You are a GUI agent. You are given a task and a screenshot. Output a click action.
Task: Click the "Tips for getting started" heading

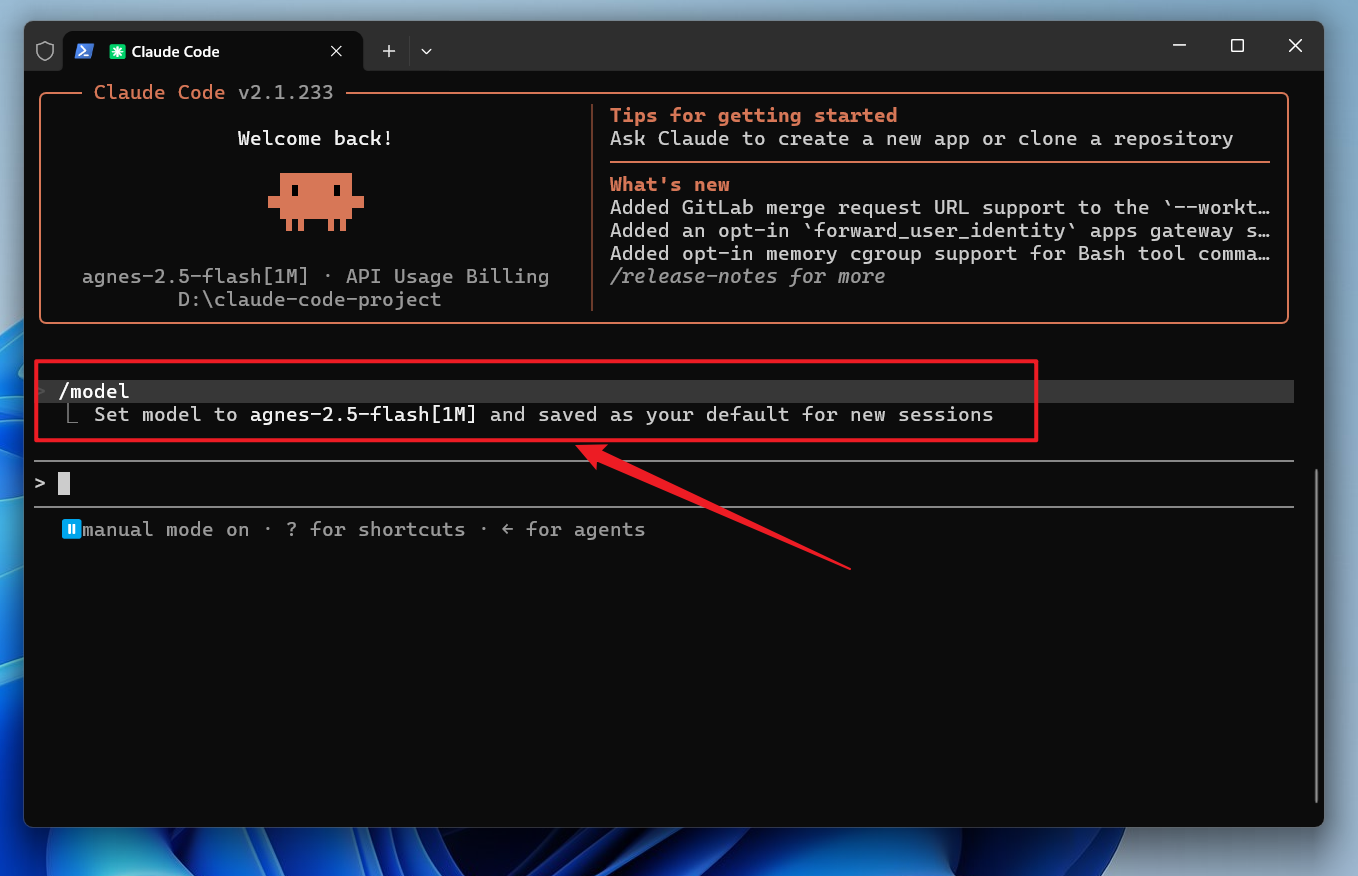(x=754, y=115)
